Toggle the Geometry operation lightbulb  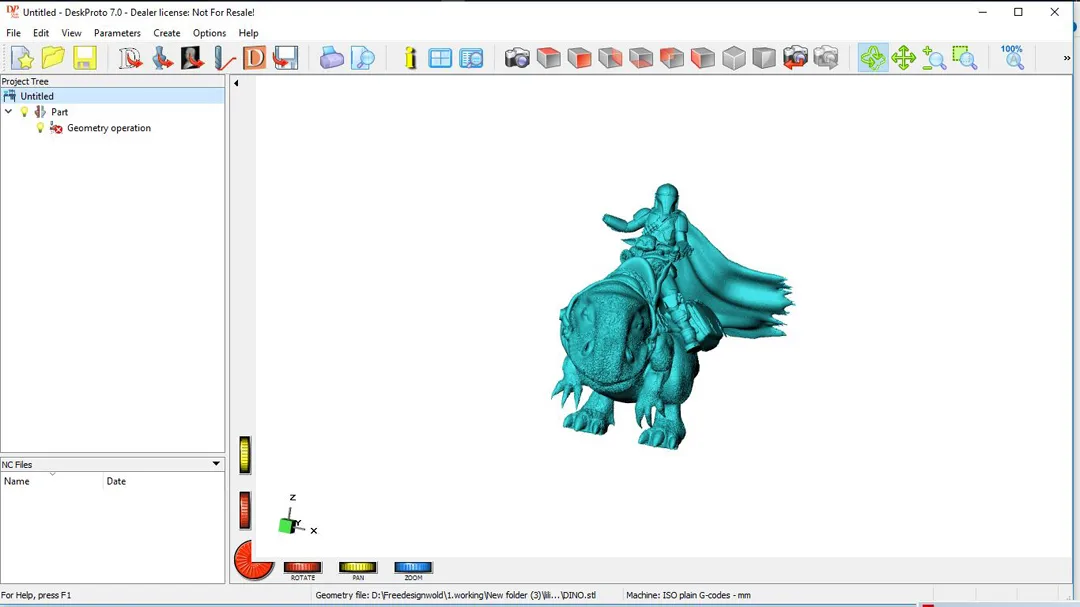tap(40, 128)
